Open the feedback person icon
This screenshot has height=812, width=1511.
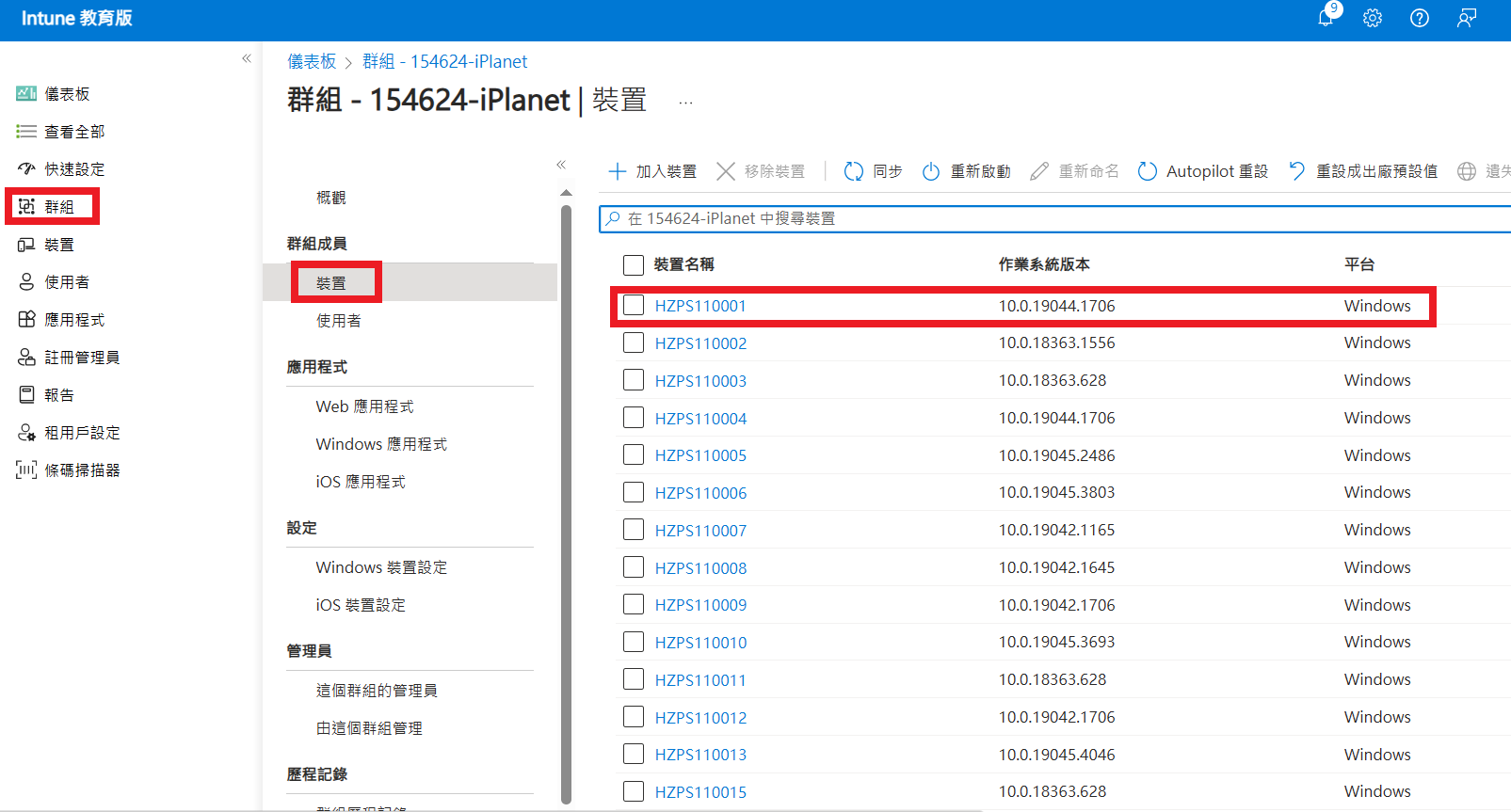tap(1467, 18)
